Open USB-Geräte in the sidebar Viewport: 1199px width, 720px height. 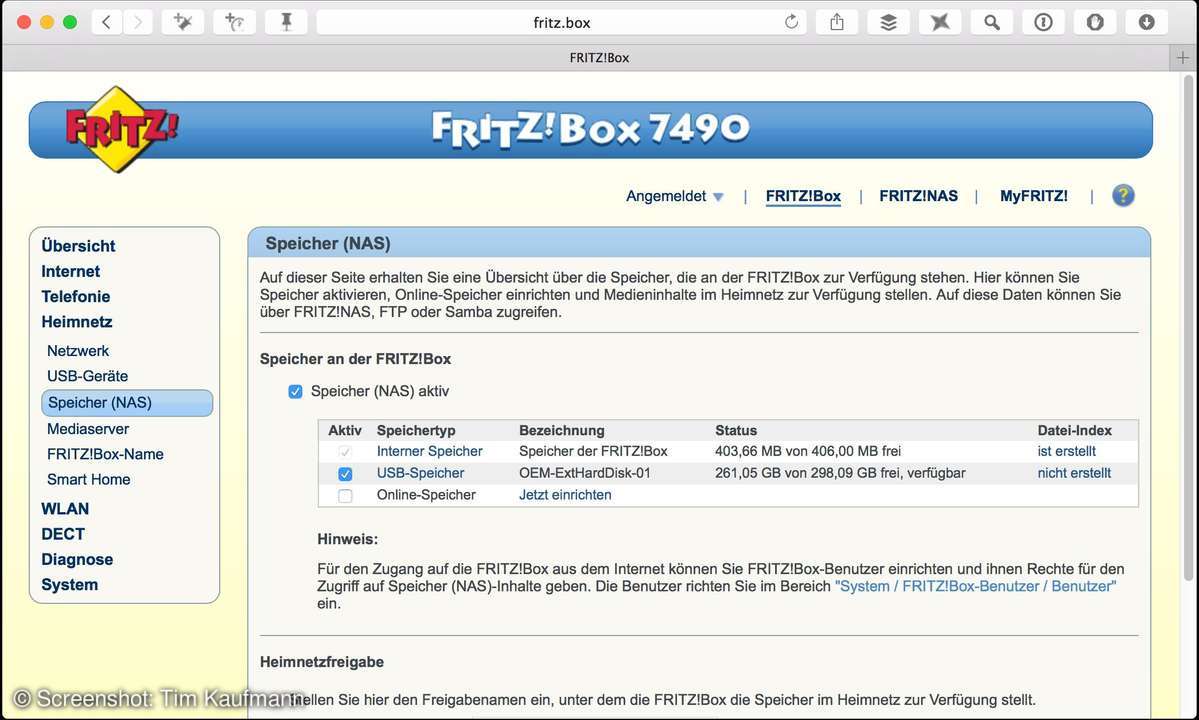87,376
